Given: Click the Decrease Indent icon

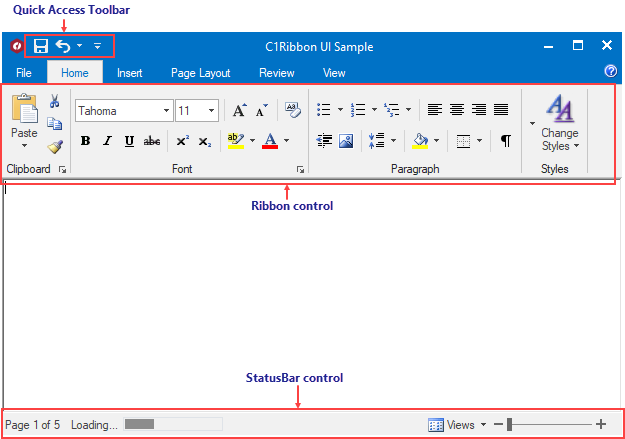Looking at the screenshot, I should (x=324, y=141).
